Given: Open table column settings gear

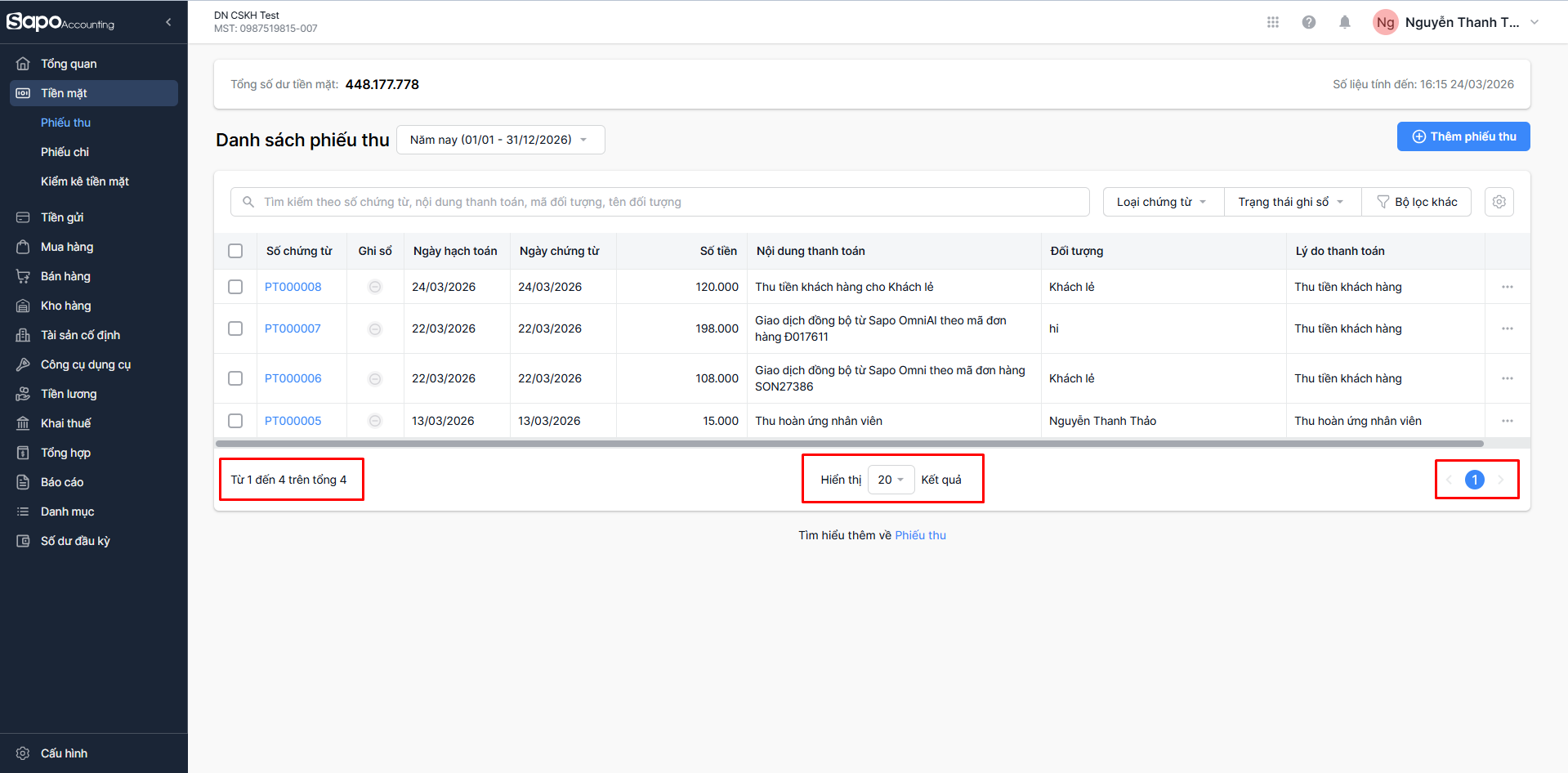Looking at the screenshot, I should (x=1499, y=202).
